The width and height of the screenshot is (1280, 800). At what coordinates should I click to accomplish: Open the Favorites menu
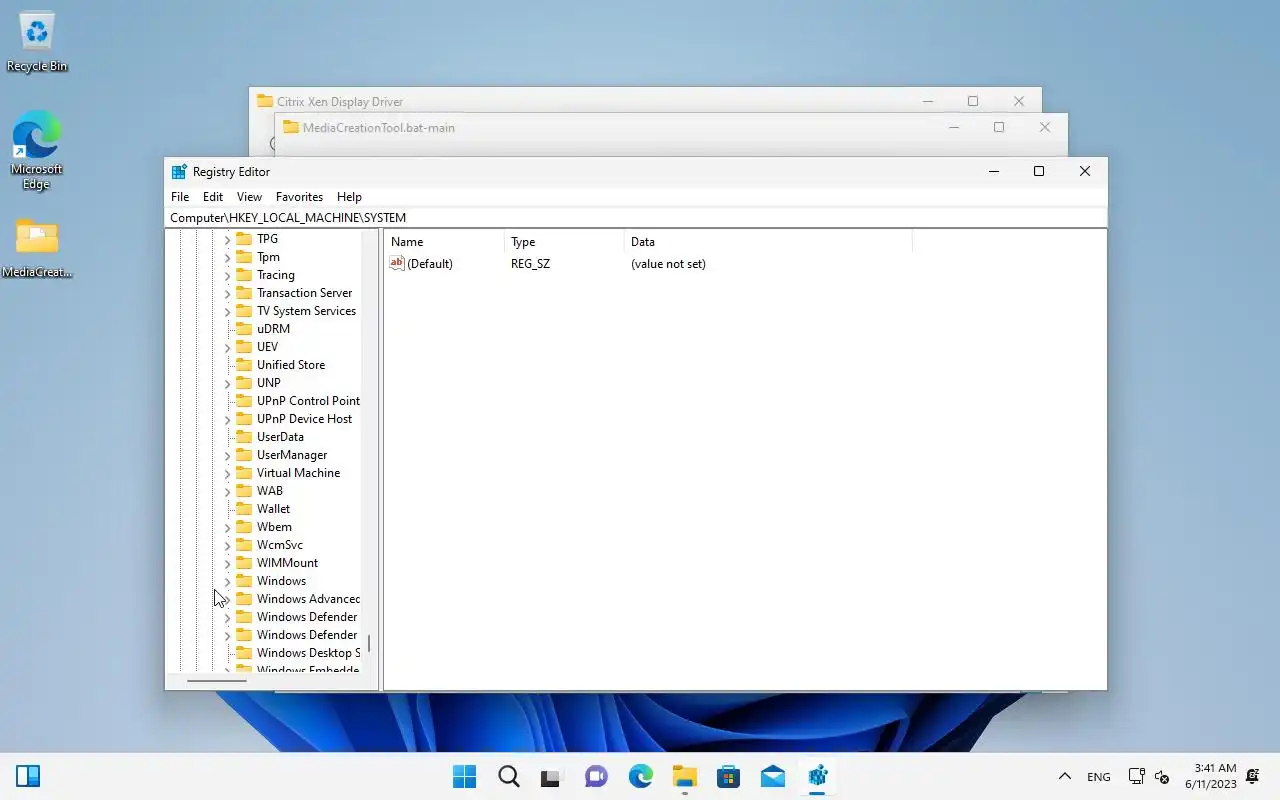(x=299, y=197)
